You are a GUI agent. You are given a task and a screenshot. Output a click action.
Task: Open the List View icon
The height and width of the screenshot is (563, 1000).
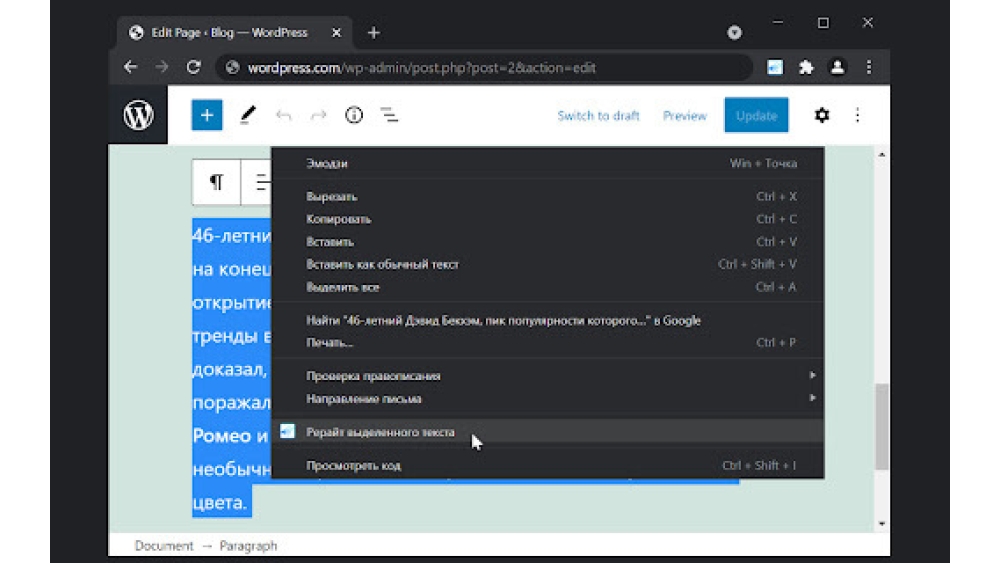(x=389, y=115)
